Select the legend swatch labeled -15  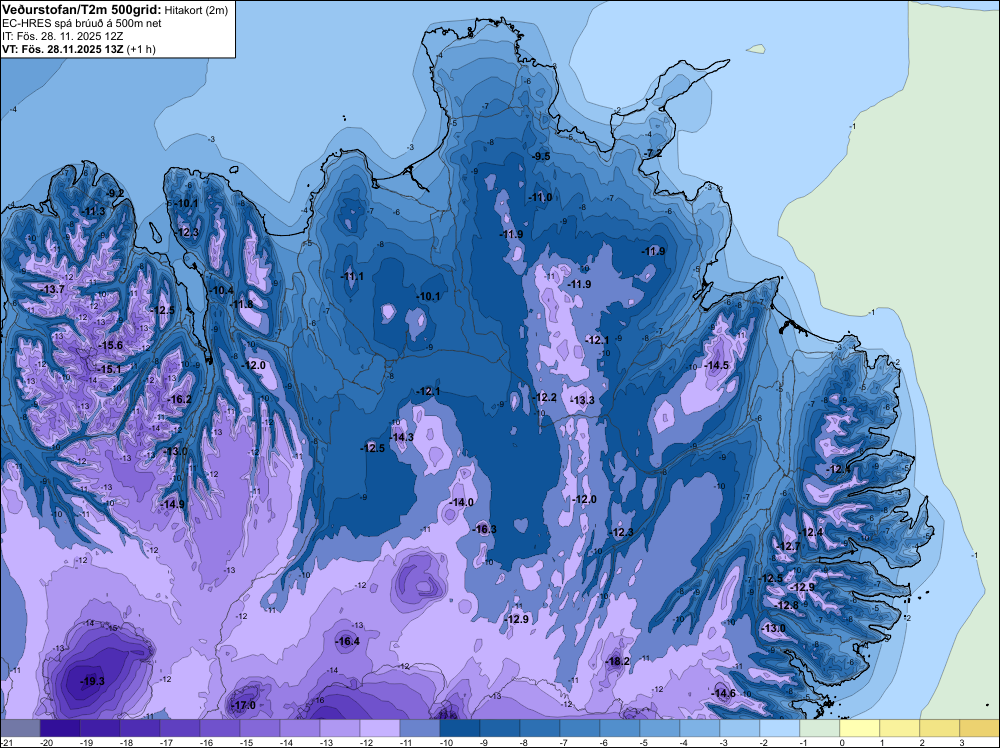[260, 728]
